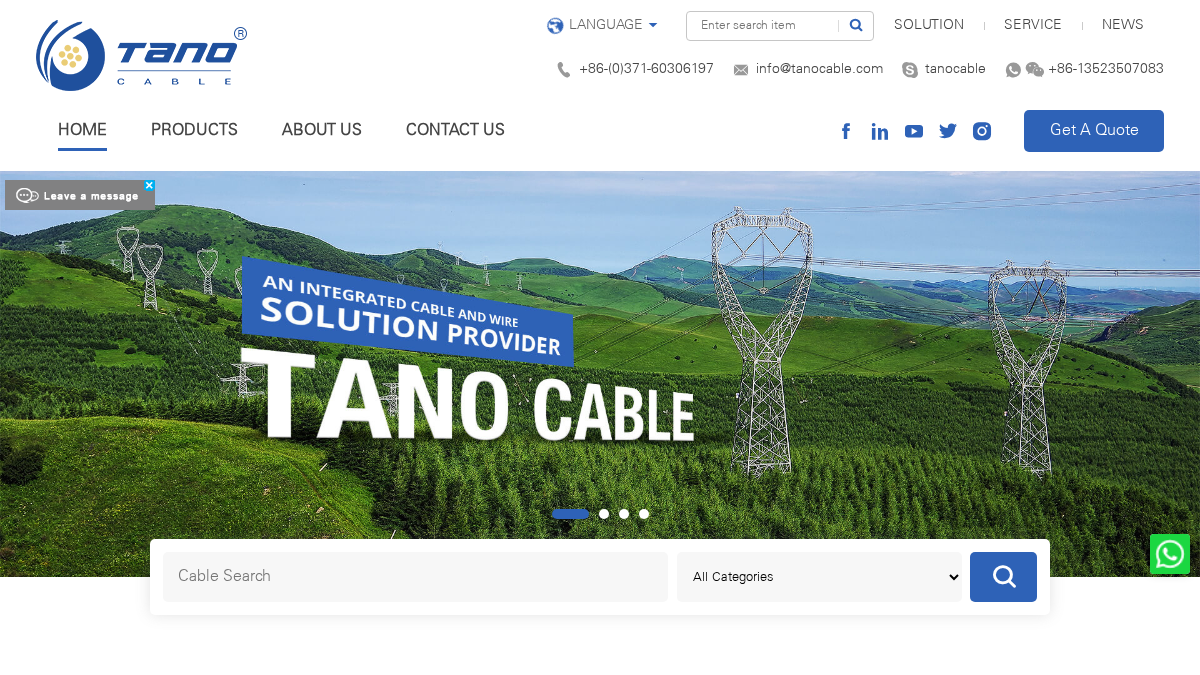Visit the YouTube channel icon
Image resolution: width=1200 pixels, height=675 pixels.
coord(914,131)
